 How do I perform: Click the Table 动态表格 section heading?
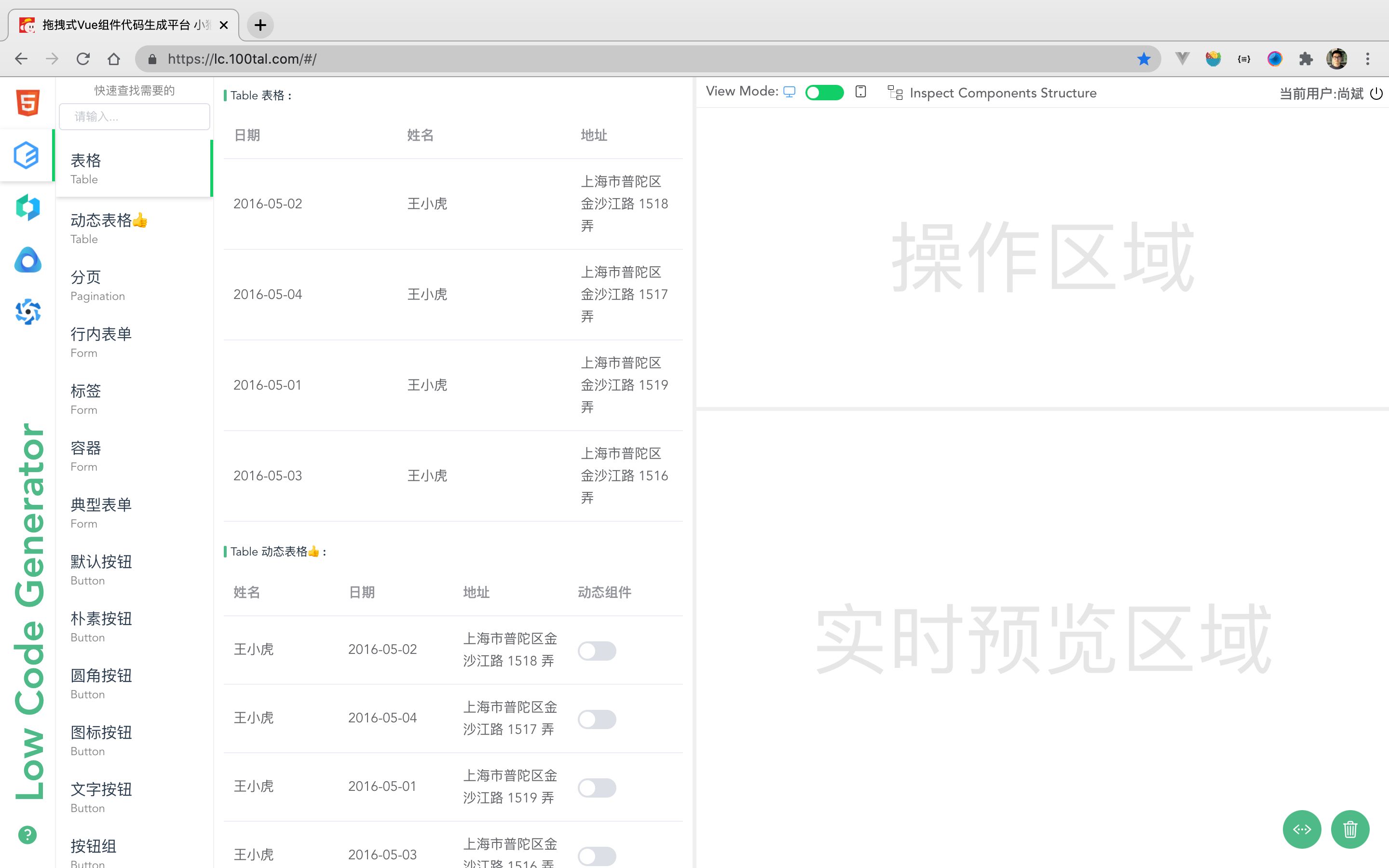click(x=278, y=552)
